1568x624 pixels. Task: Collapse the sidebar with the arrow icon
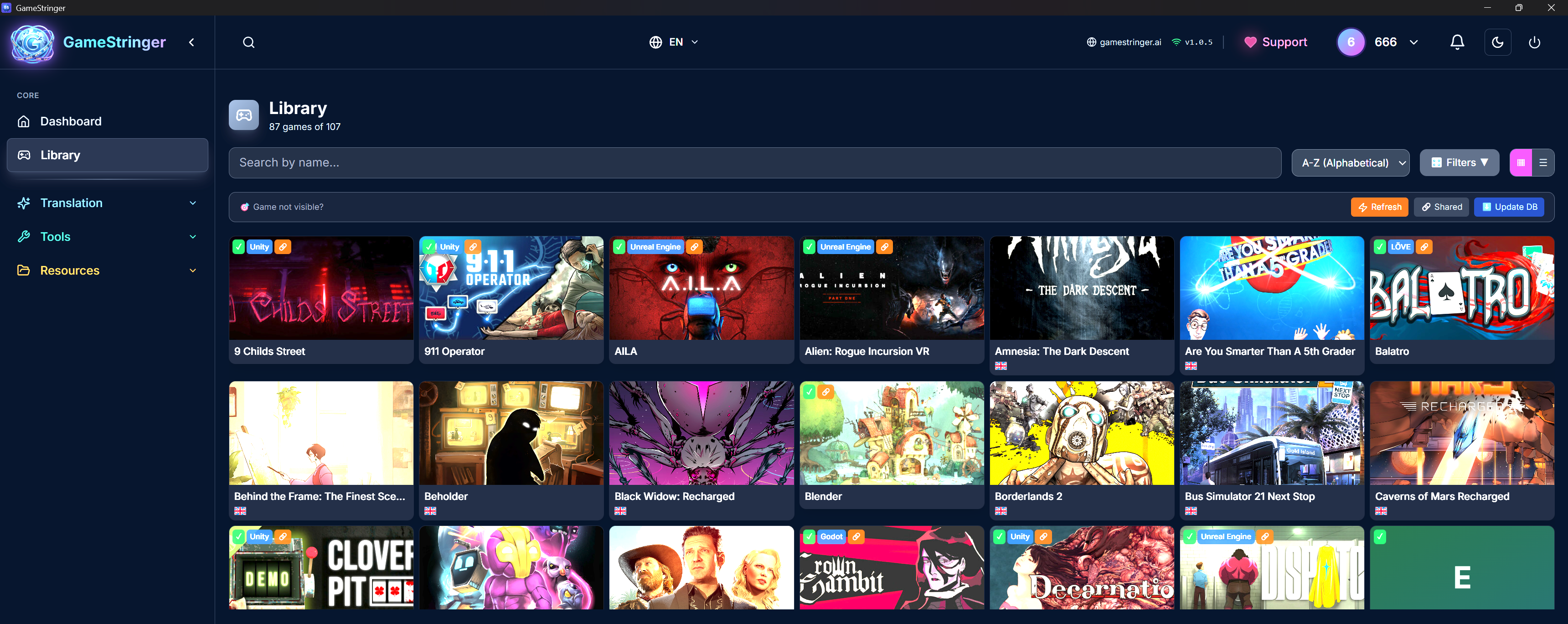click(192, 42)
